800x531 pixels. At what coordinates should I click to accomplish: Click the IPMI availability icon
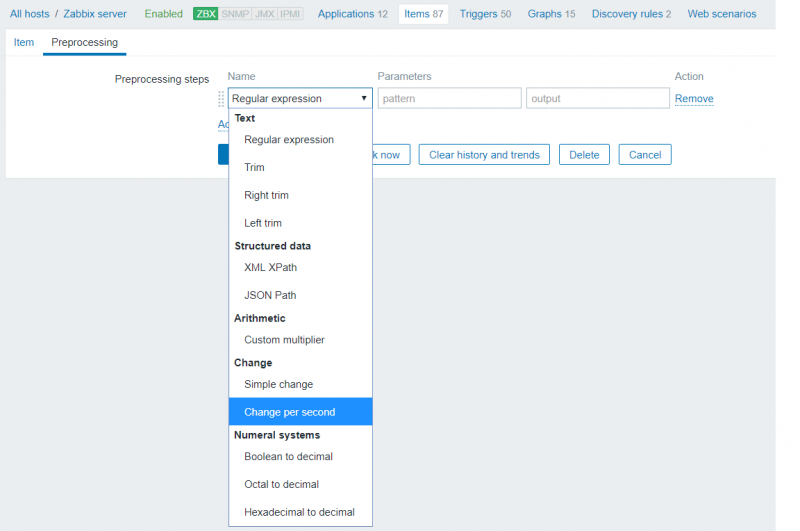(292, 14)
